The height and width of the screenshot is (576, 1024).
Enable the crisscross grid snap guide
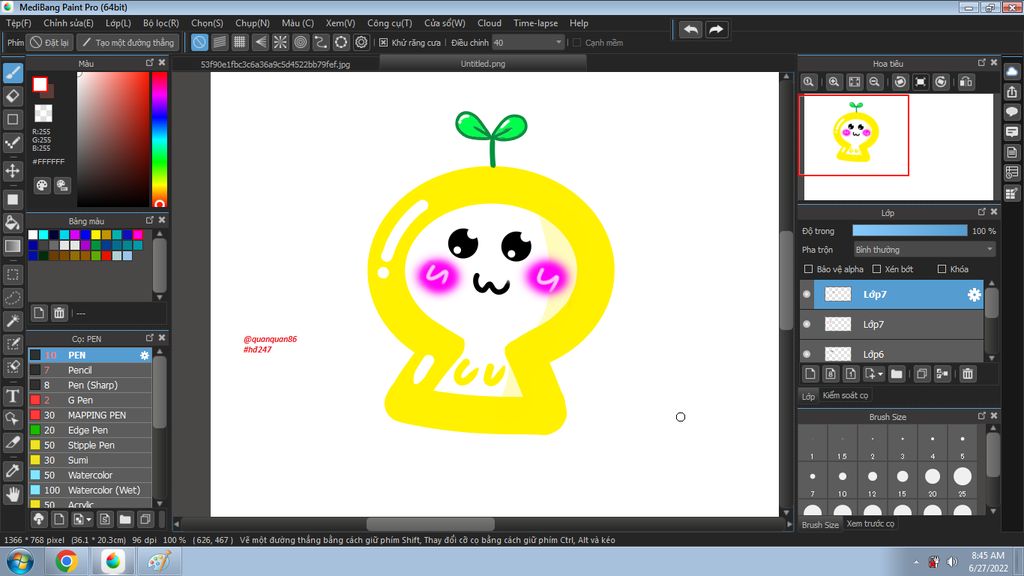(x=240, y=42)
